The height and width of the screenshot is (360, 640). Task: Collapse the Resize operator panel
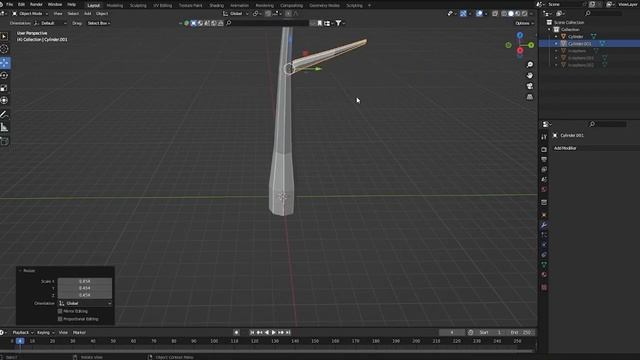tap(20, 271)
